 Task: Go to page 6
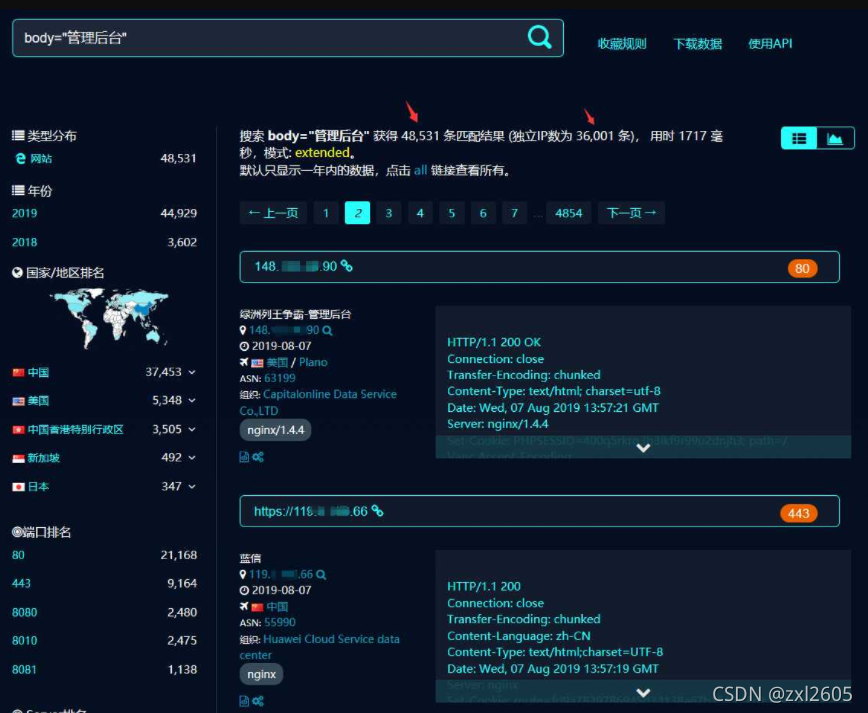483,213
